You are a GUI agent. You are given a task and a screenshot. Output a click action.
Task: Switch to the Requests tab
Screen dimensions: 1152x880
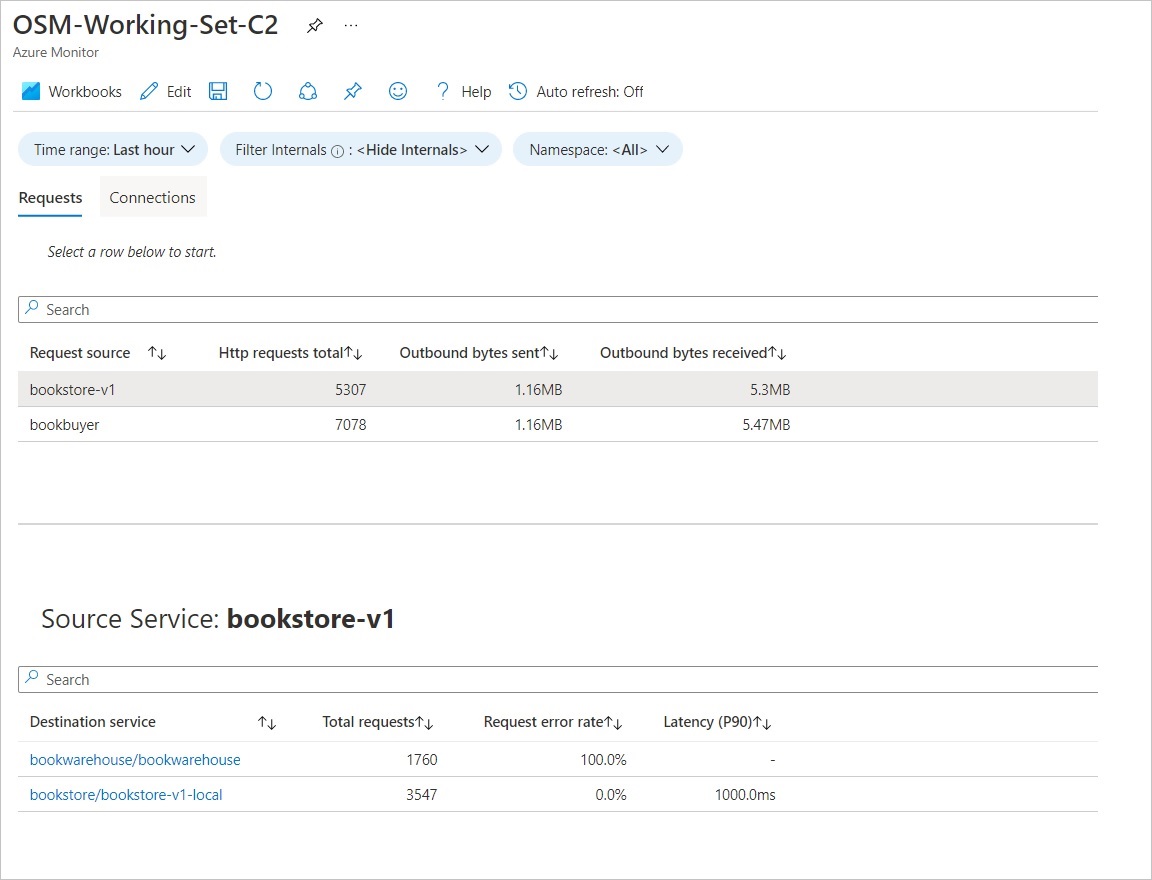[51, 198]
